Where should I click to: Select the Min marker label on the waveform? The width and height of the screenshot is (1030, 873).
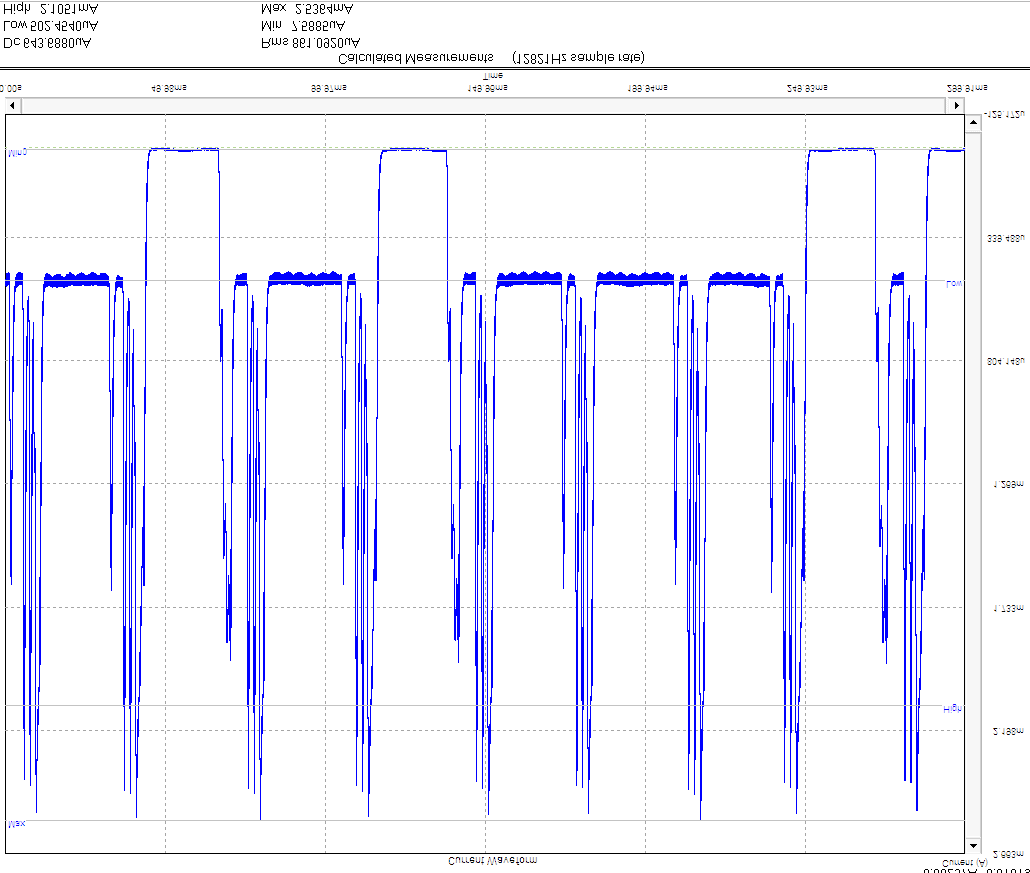(x=17, y=153)
